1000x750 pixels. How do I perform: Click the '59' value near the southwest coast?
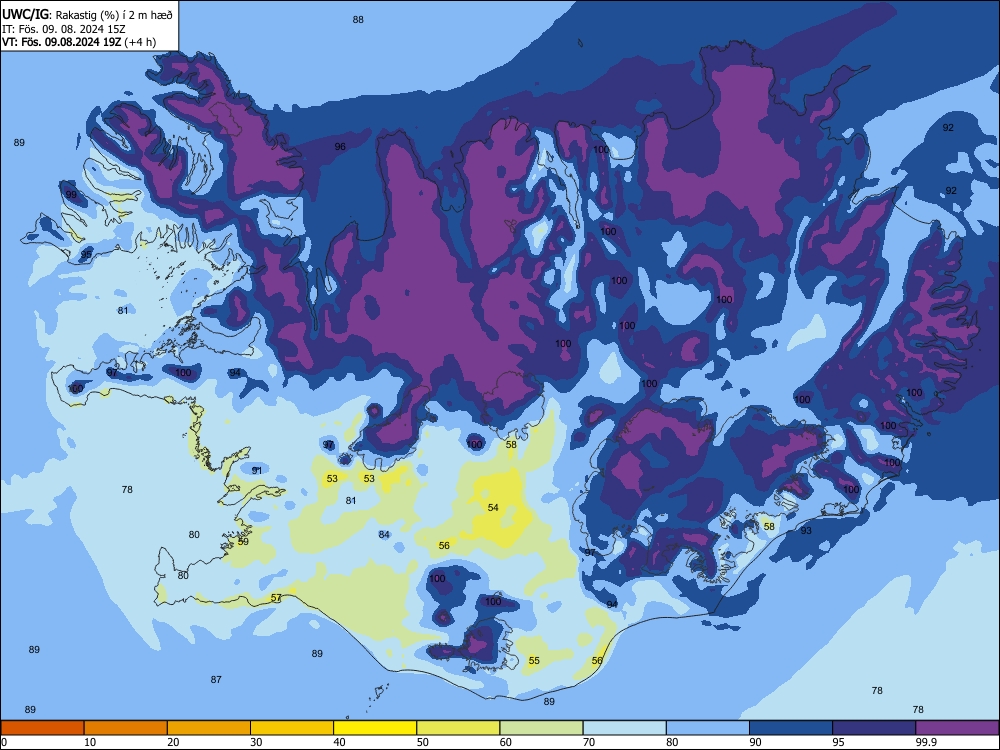(243, 541)
